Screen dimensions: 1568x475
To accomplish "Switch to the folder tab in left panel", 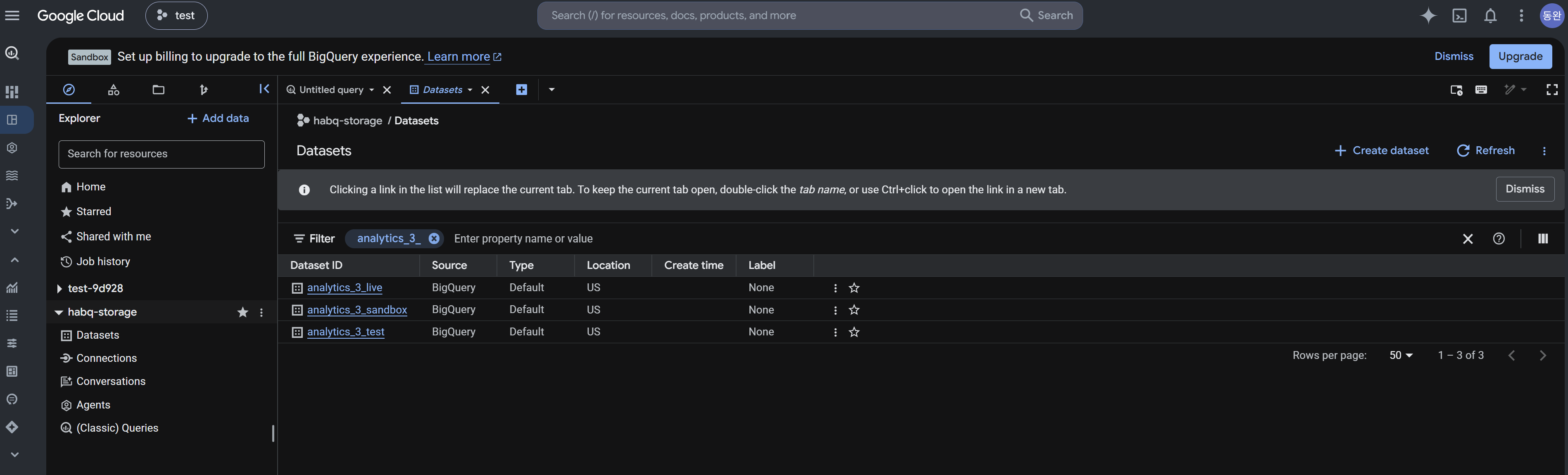I will tap(158, 90).
